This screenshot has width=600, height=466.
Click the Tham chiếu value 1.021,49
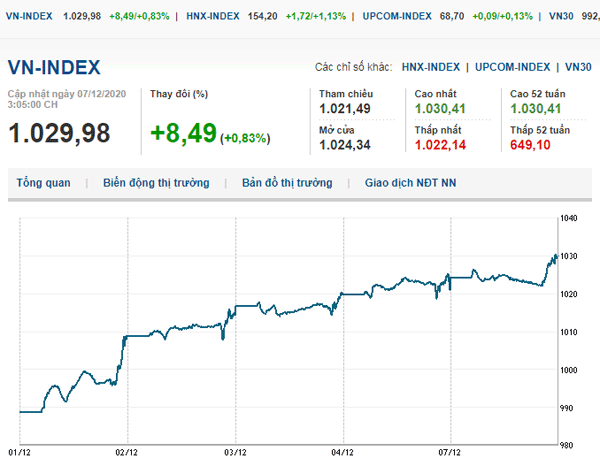coord(345,109)
